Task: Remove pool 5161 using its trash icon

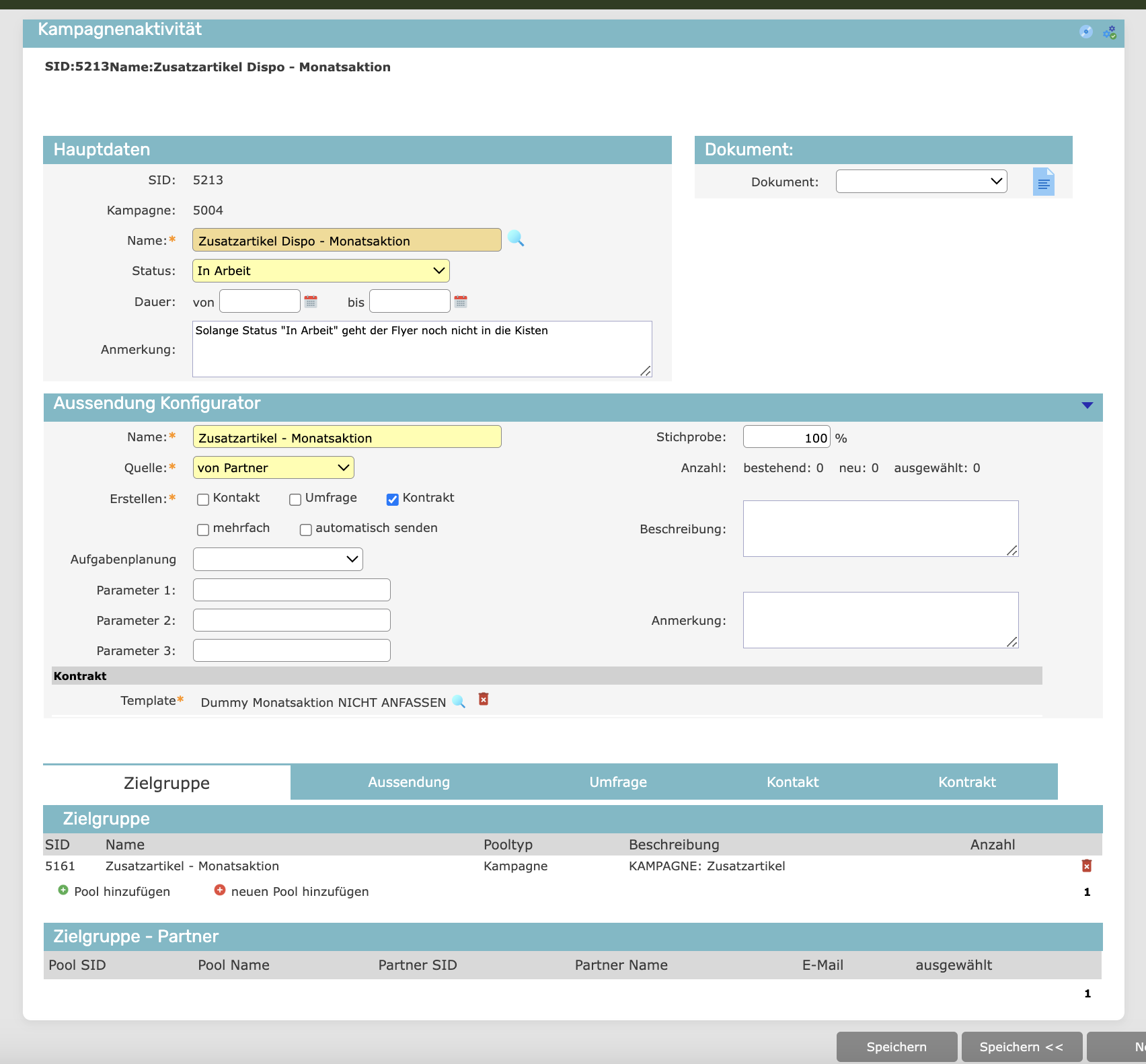Action: (x=1087, y=866)
